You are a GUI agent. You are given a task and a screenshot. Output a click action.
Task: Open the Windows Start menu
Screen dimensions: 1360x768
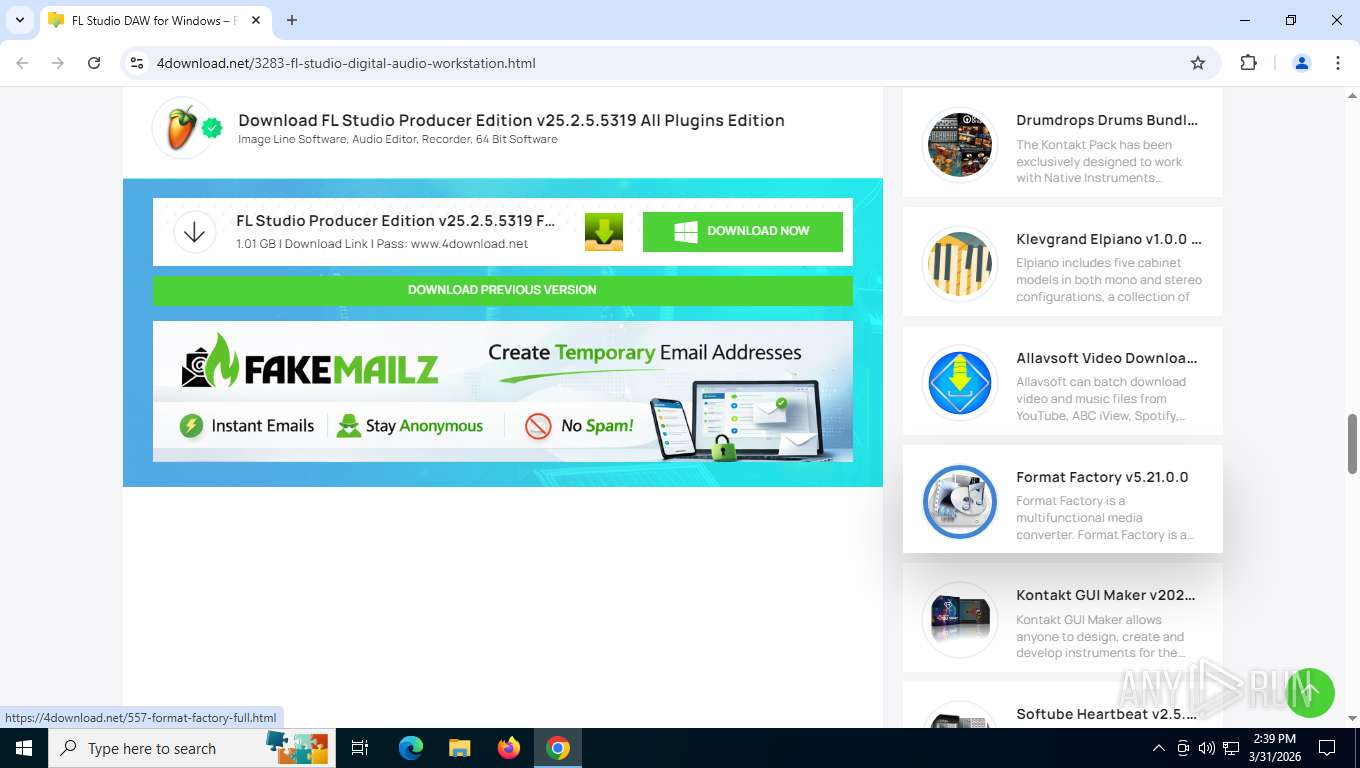point(24,748)
